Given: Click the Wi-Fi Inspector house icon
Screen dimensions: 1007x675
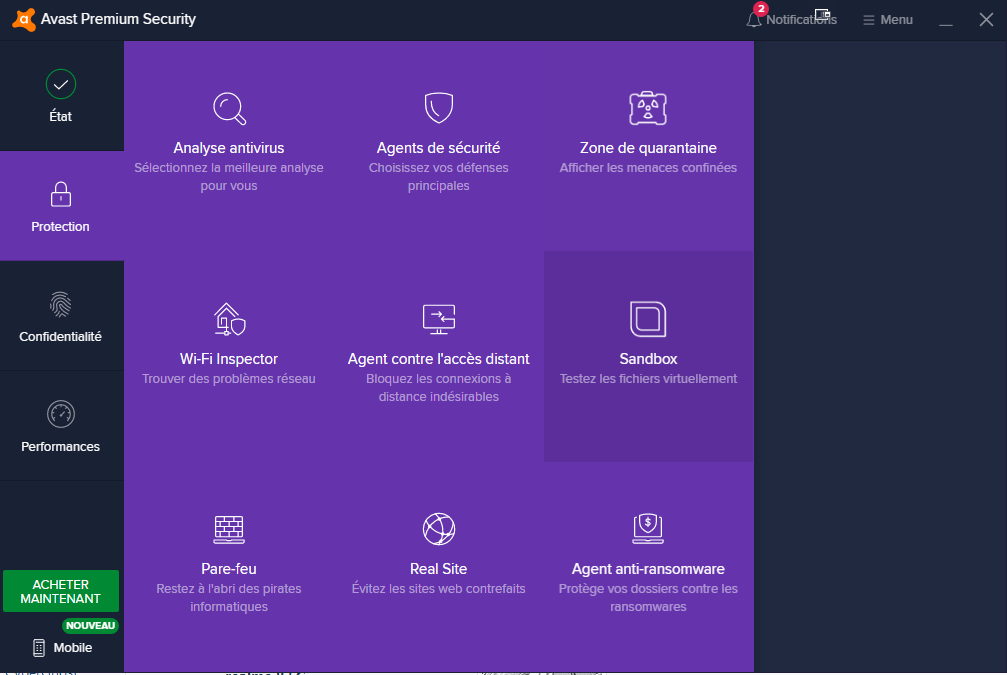Looking at the screenshot, I should click(229, 319).
